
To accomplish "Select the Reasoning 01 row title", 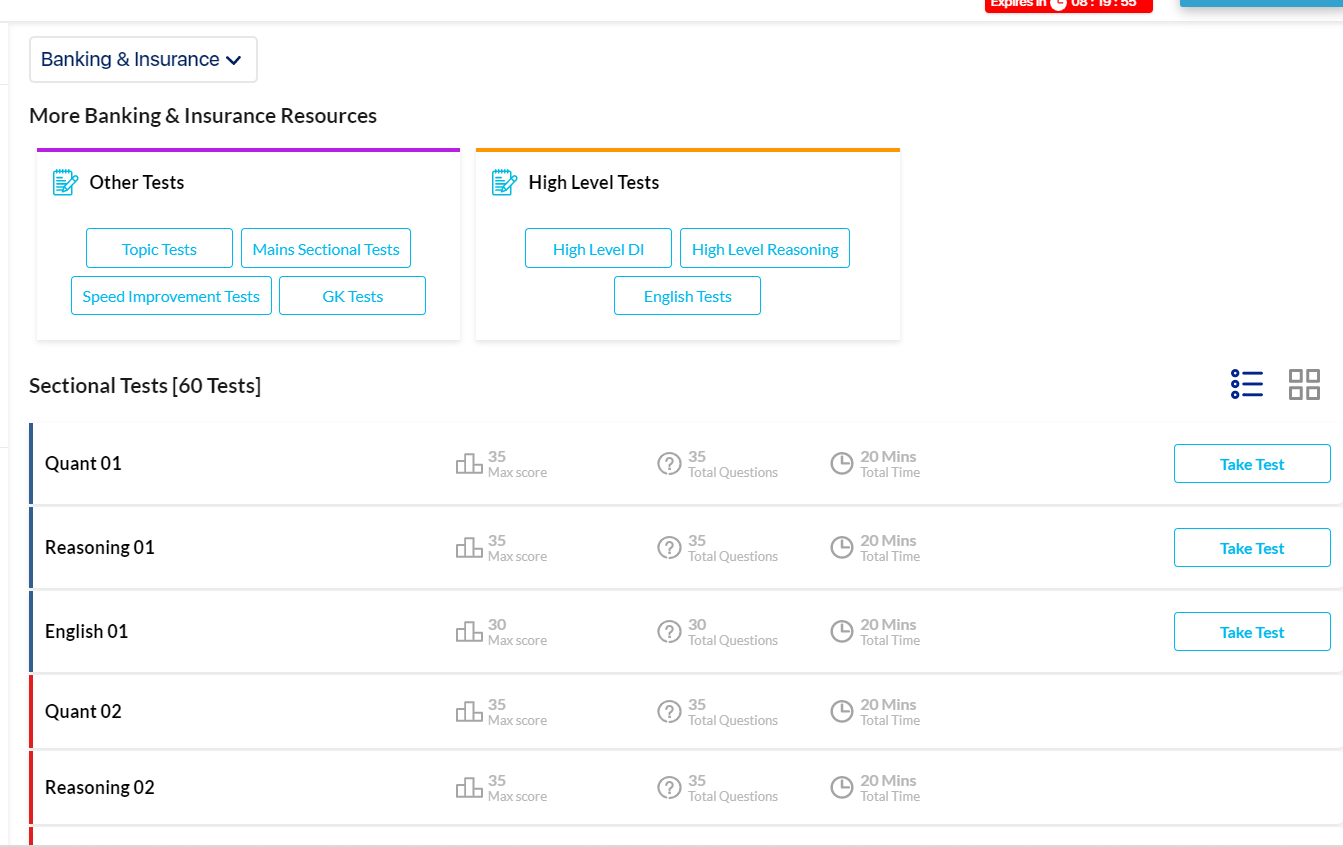I will (100, 548).
